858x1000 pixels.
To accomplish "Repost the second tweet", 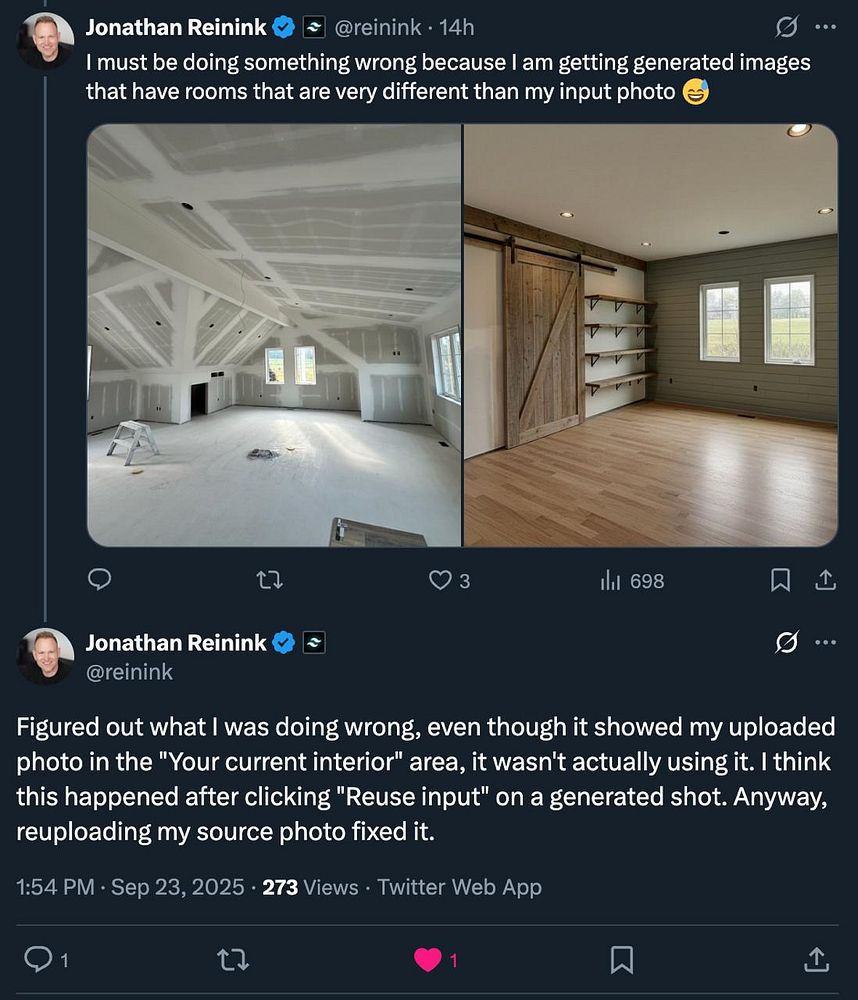I will [233, 960].
